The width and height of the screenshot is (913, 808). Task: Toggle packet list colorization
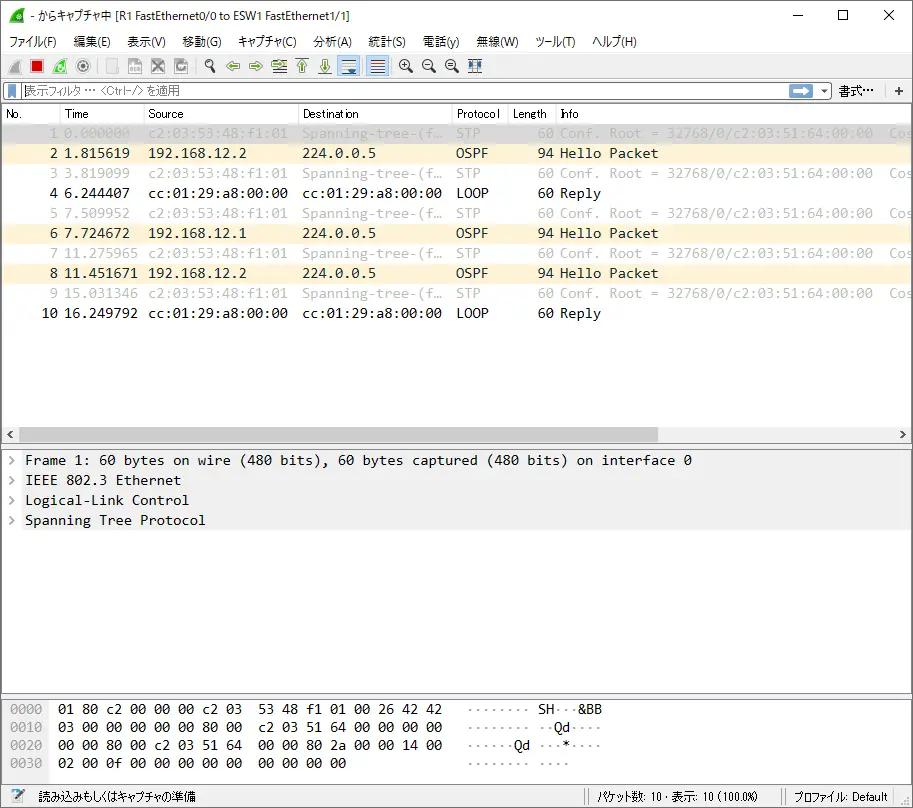tap(377, 66)
